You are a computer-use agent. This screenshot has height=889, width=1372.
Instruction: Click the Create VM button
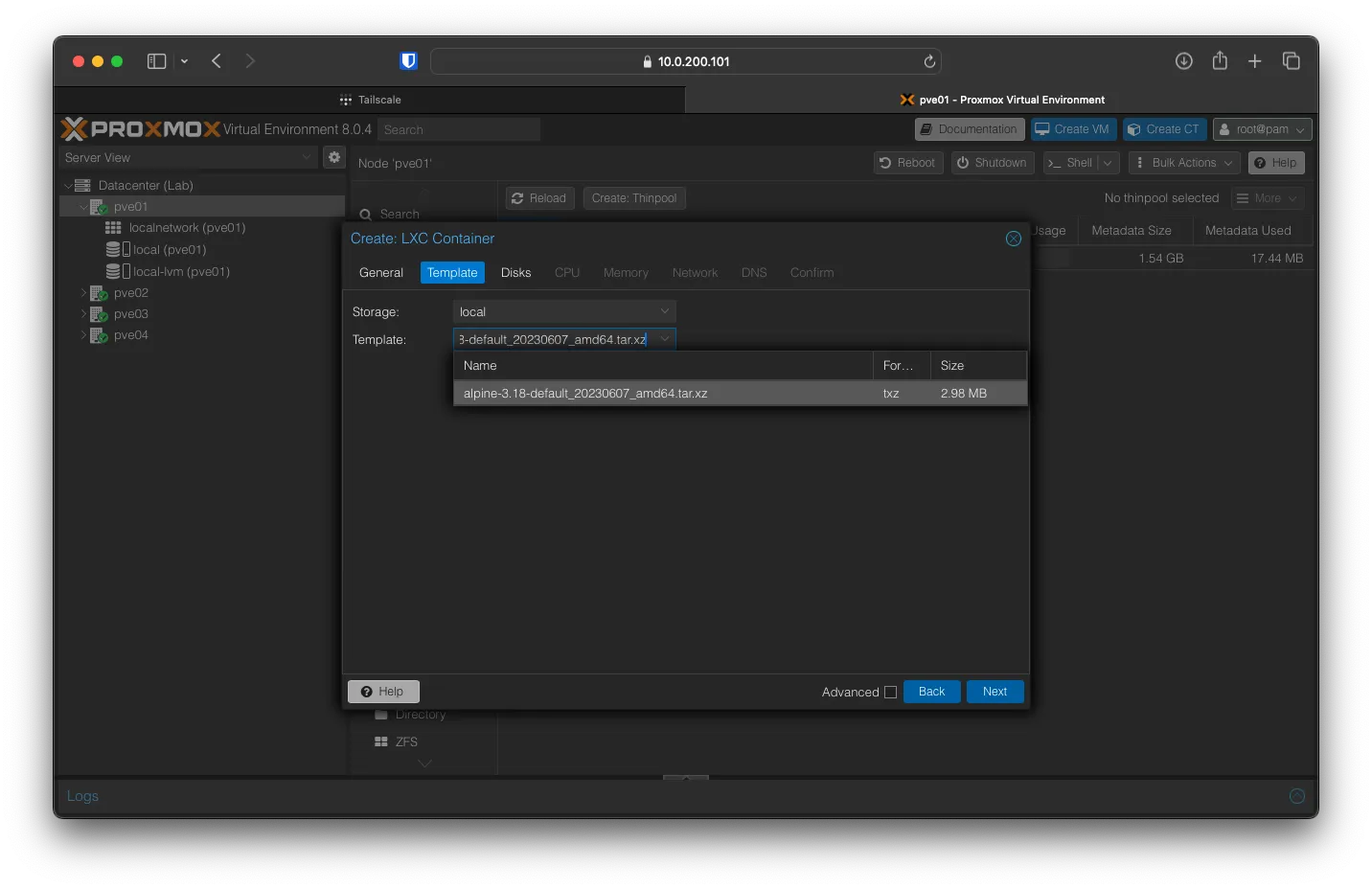click(x=1073, y=129)
